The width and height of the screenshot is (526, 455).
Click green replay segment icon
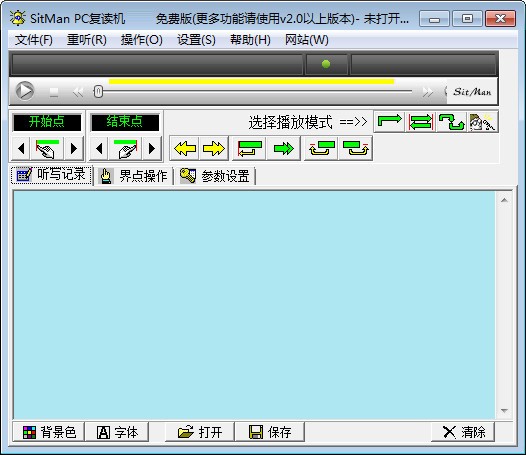250,148
